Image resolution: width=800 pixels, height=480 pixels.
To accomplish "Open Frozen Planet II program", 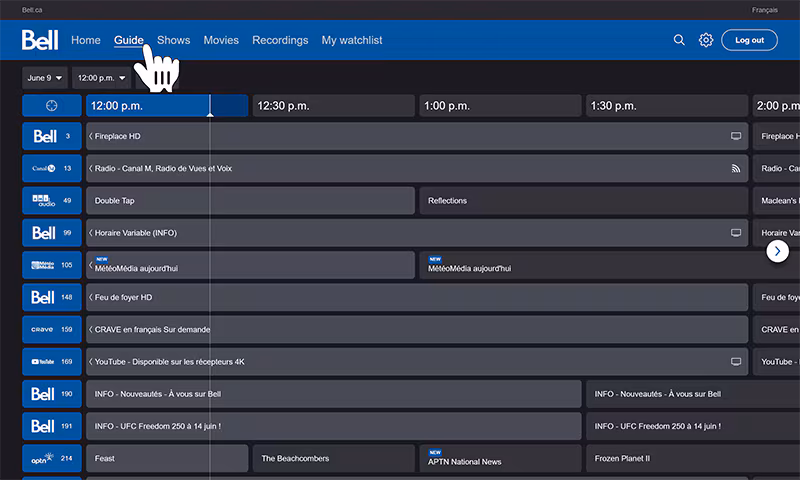I will [693, 458].
